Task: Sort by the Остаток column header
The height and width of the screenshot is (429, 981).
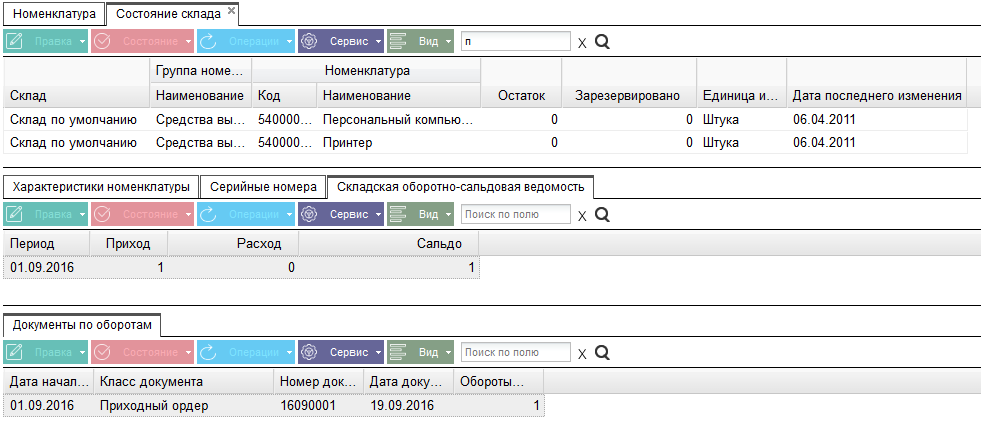Action: click(521, 96)
